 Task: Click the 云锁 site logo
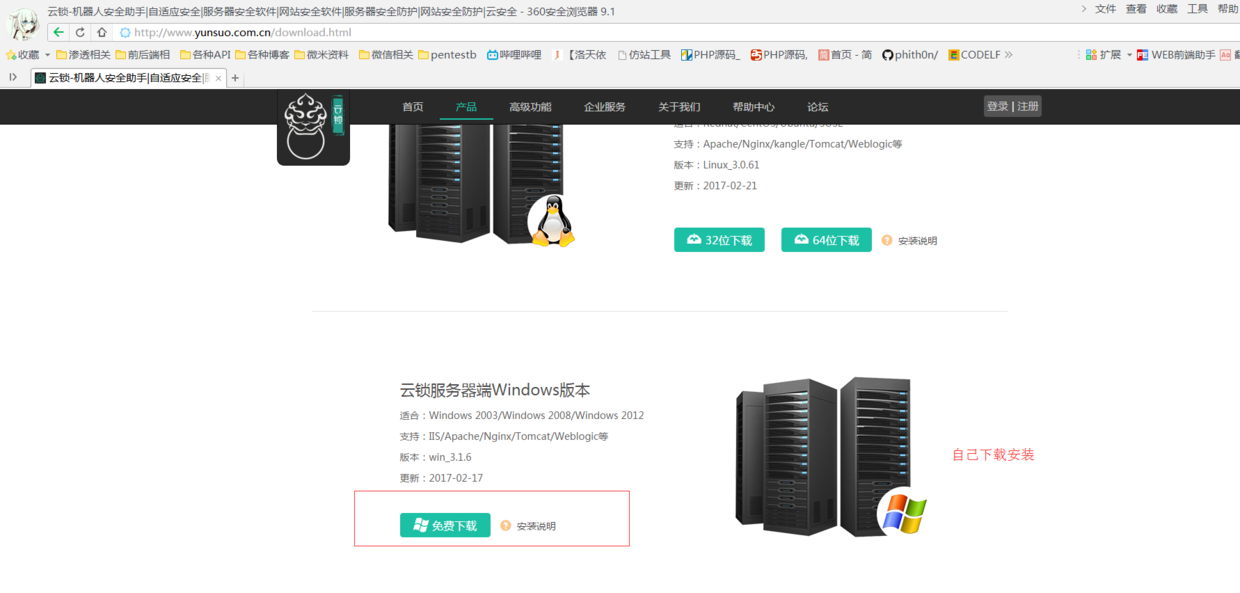[x=313, y=127]
